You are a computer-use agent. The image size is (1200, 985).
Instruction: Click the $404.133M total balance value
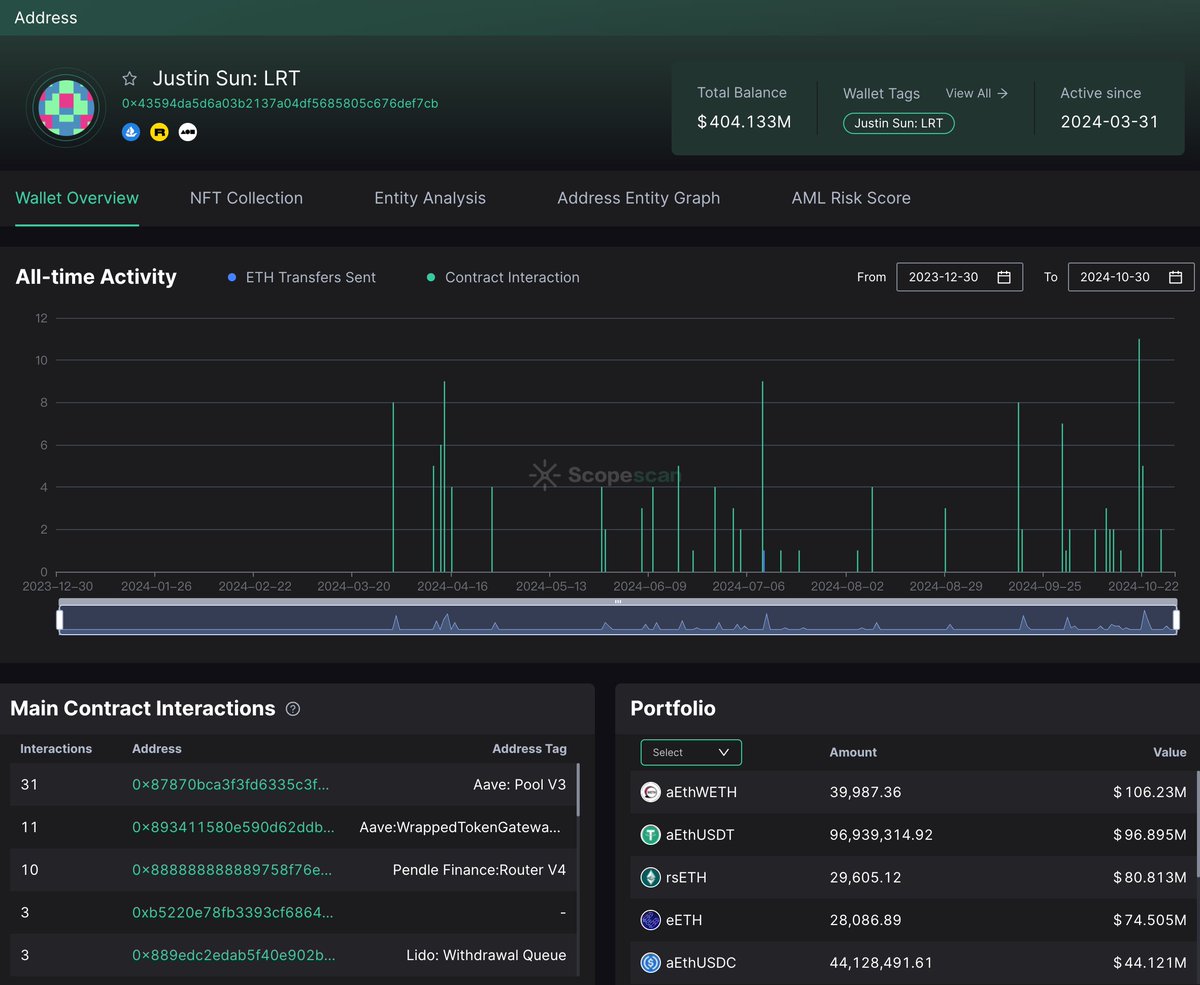click(x=744, y=122)
